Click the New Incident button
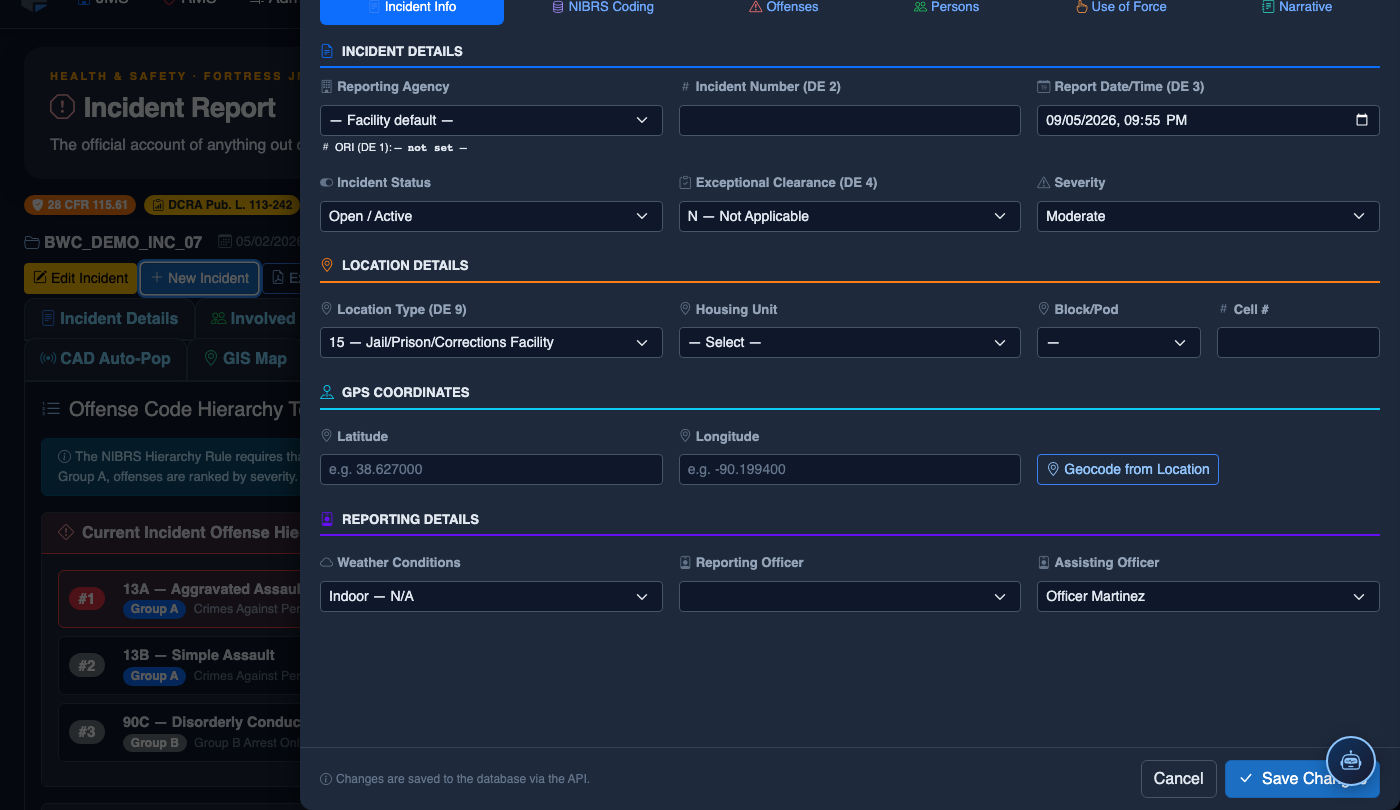Screen dimensions: 1400x810 point(200,278)
